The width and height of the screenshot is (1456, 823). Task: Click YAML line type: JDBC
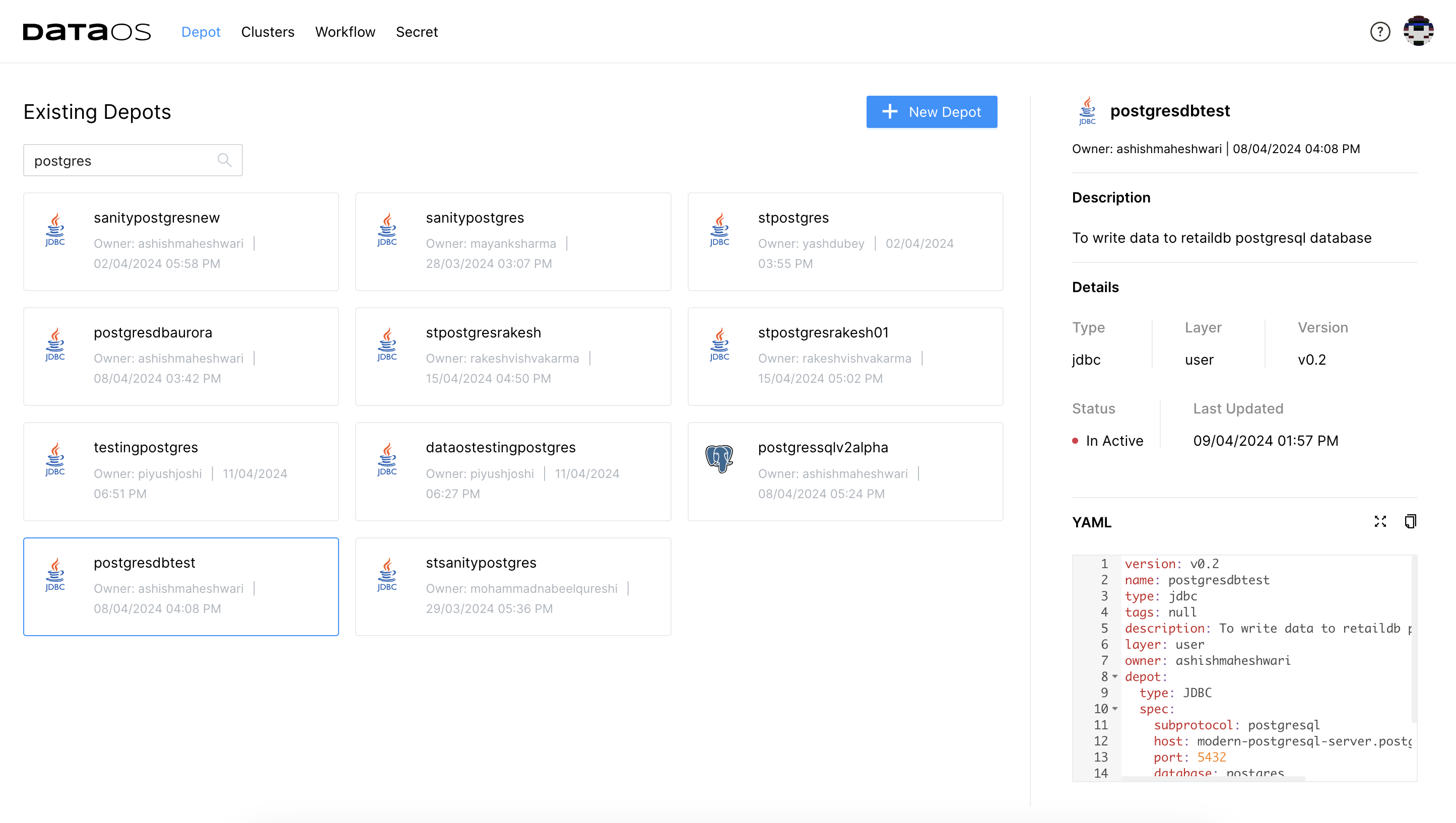click(x=1175, y=693)
